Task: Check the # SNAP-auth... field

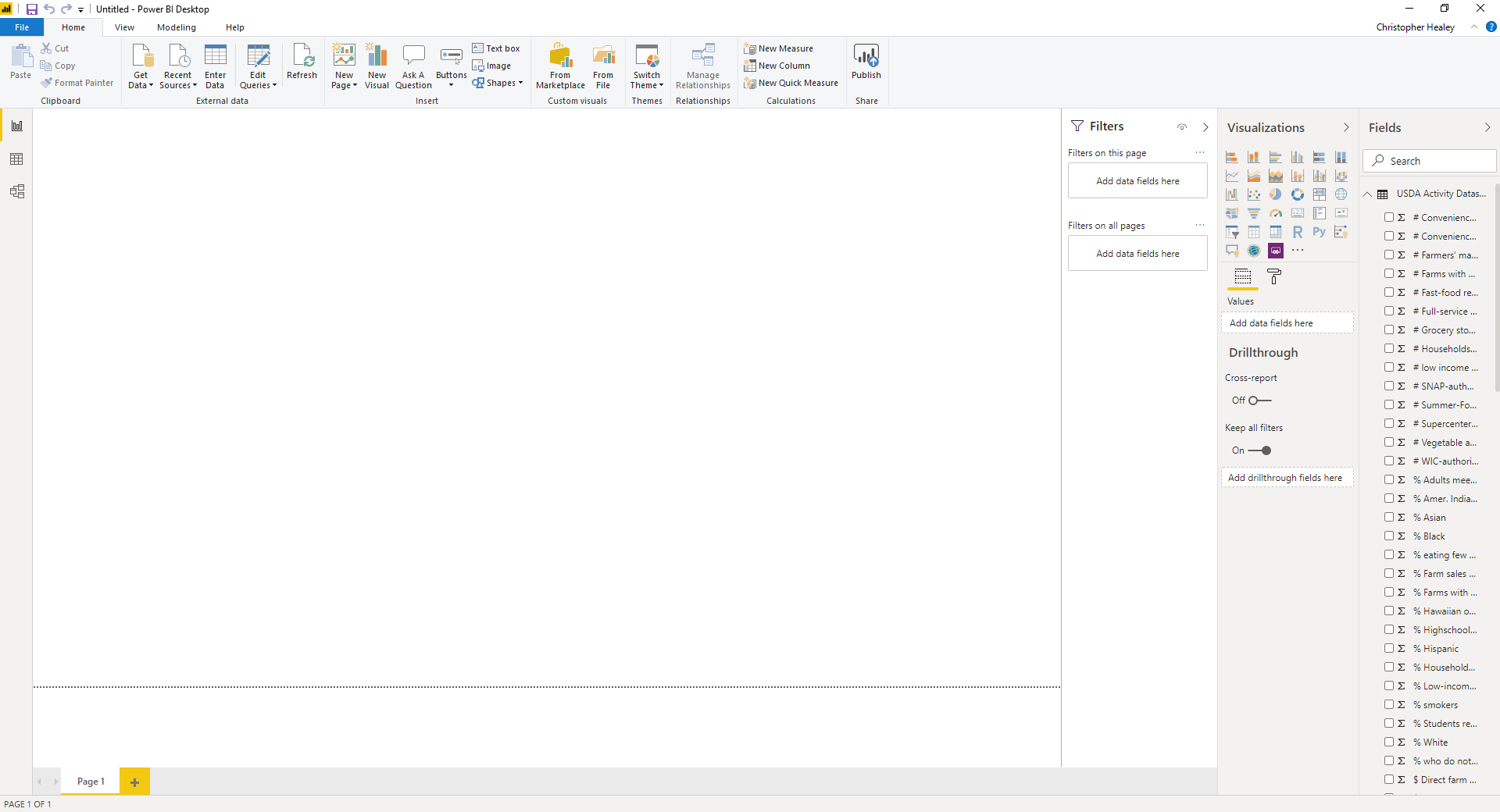Action: tap(1389, 386)
